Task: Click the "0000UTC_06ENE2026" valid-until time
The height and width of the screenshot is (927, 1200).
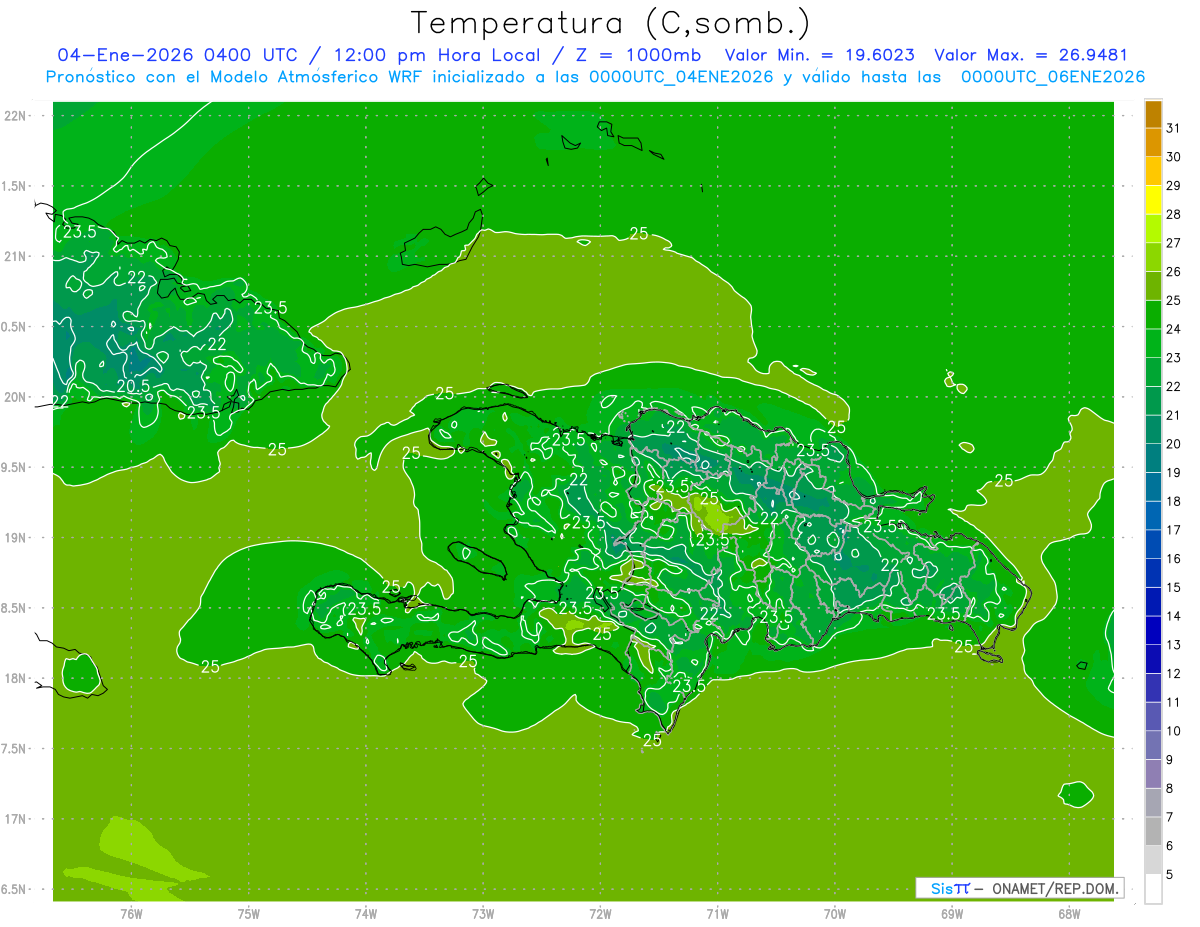Action: pos(1053,77)
